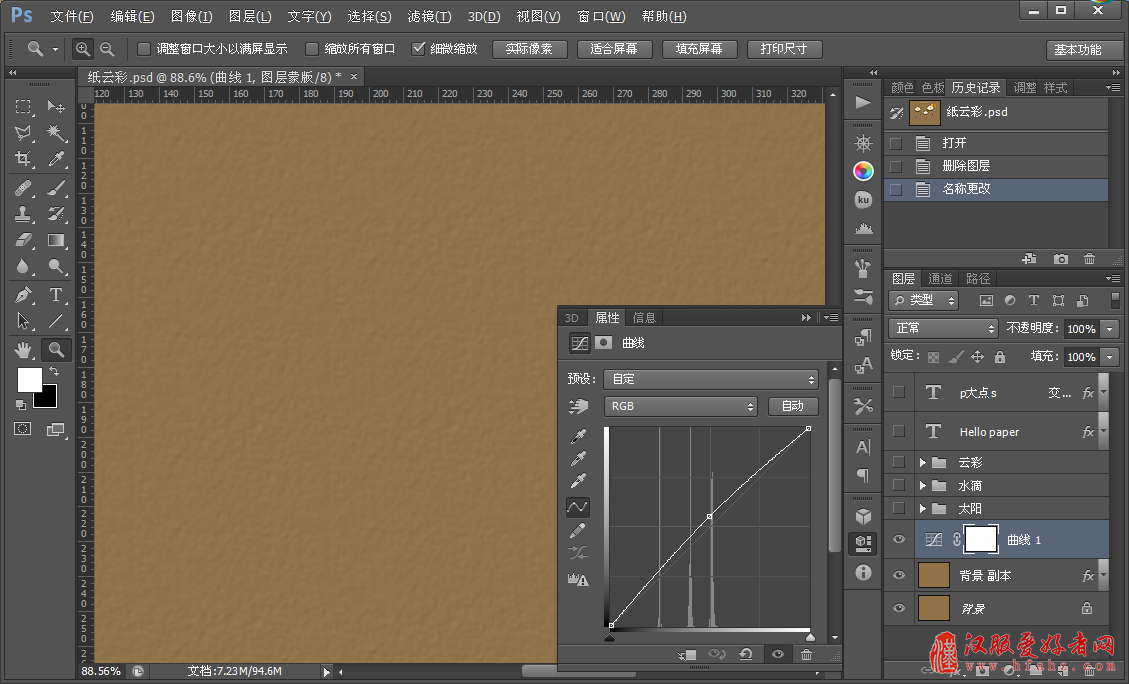Click the foreground white color swatch
The image size is (1129, 684).
coord(30,380)
